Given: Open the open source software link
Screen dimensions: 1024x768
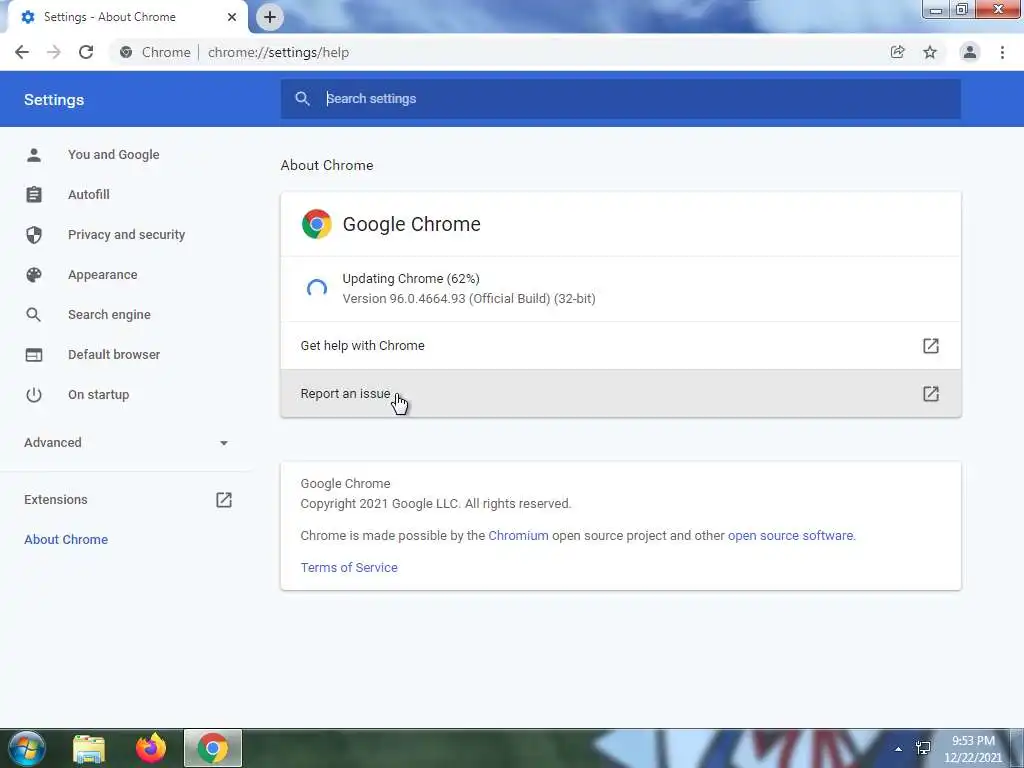Looking at the screenshot, I should [790, 536].
